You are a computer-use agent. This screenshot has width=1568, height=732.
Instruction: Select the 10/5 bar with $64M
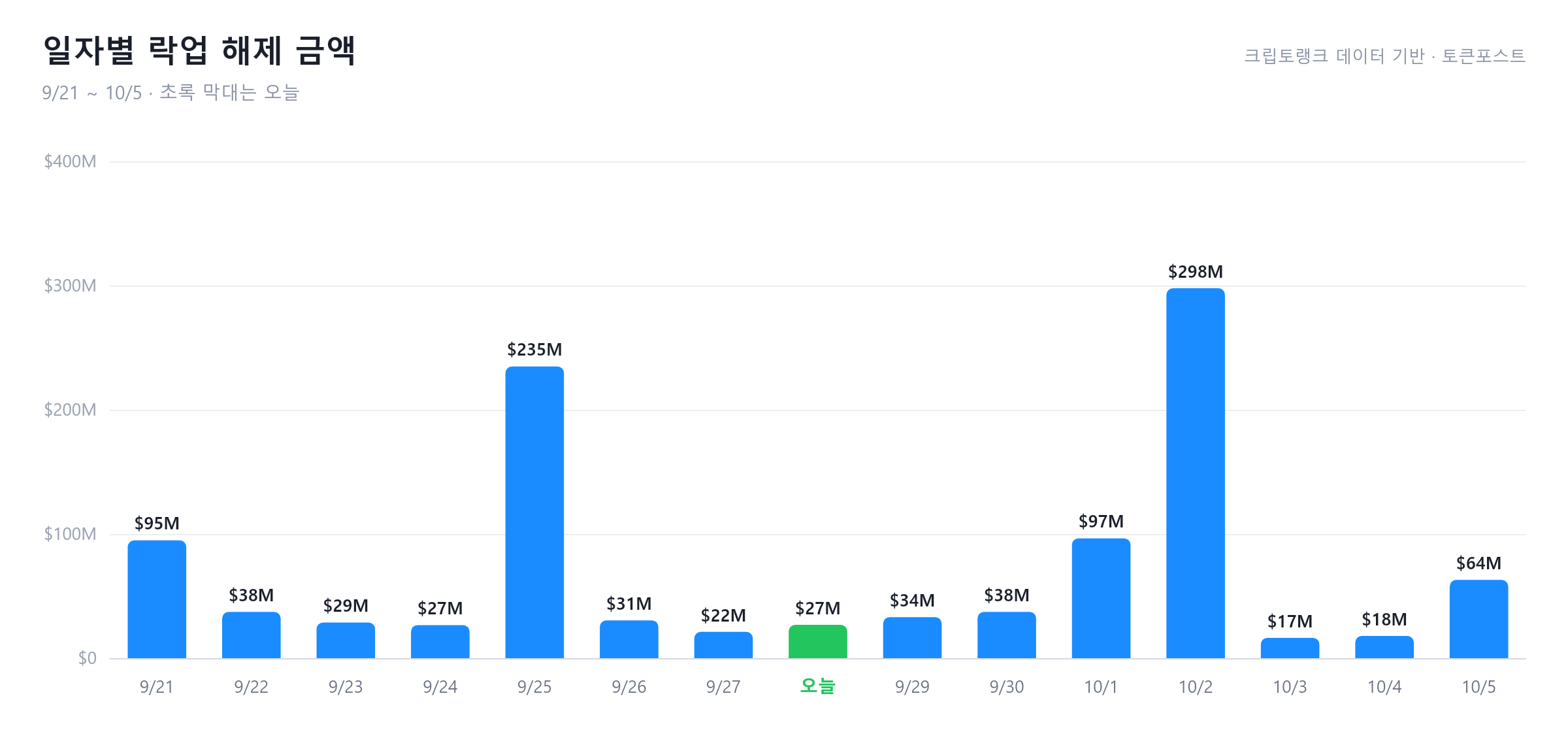pos(1478,619)
